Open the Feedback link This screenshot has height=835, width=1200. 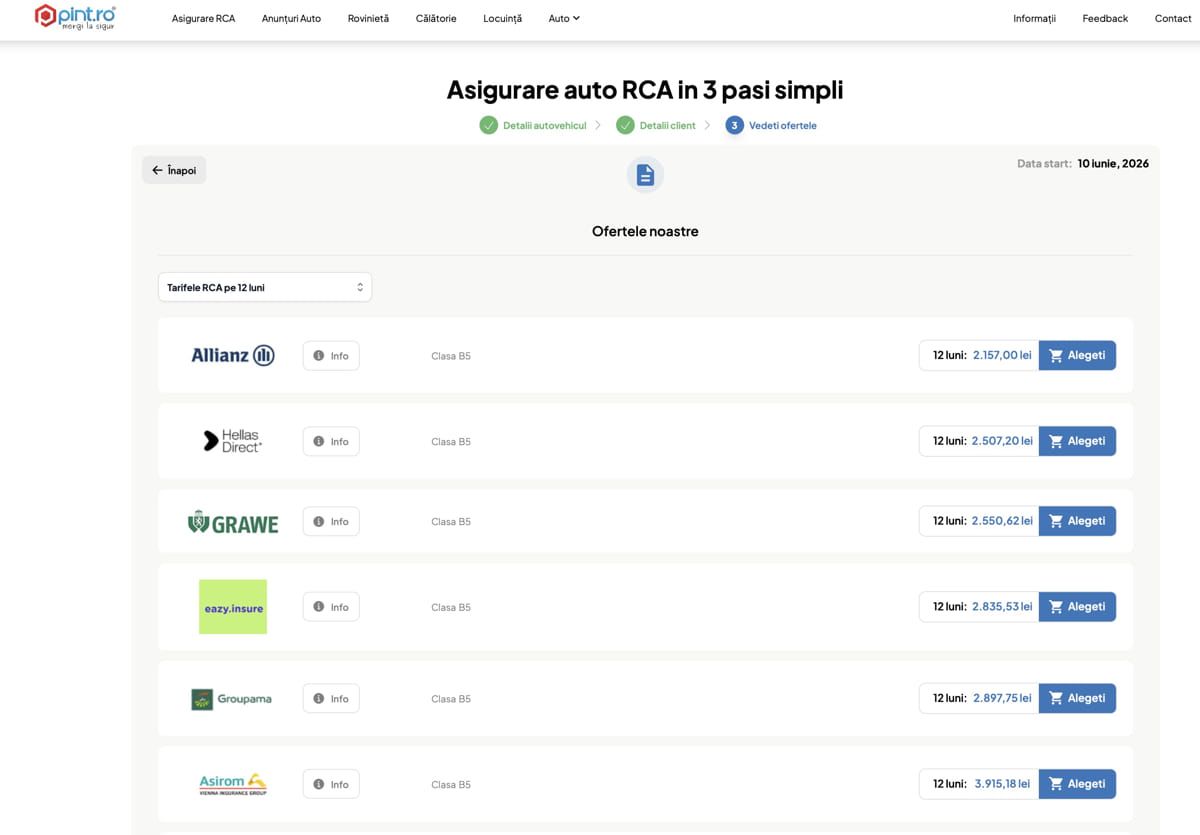pos(1105,18)
